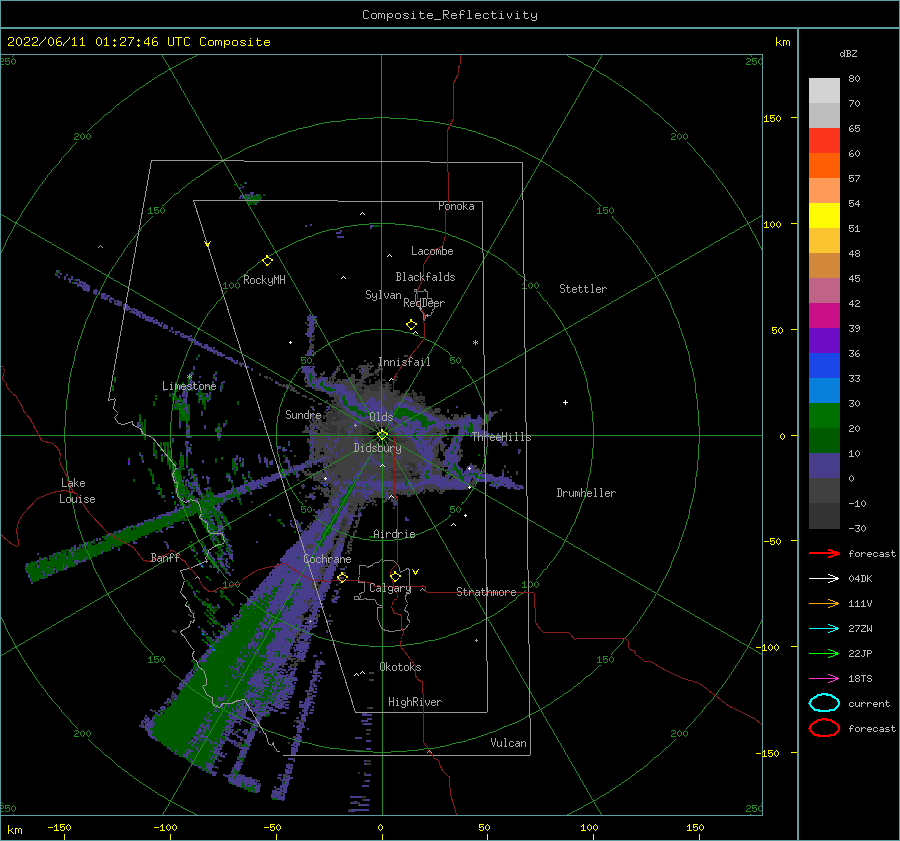The image size is (900, 841).
Task: Click the white plus marker west of Drumheller
Action: [565, 402]
